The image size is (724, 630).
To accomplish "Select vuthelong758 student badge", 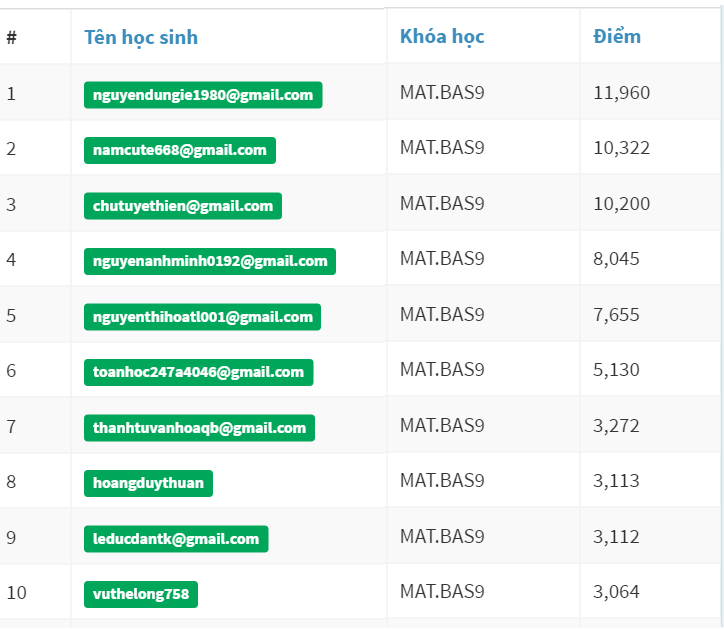I will [x=141, y=594].
